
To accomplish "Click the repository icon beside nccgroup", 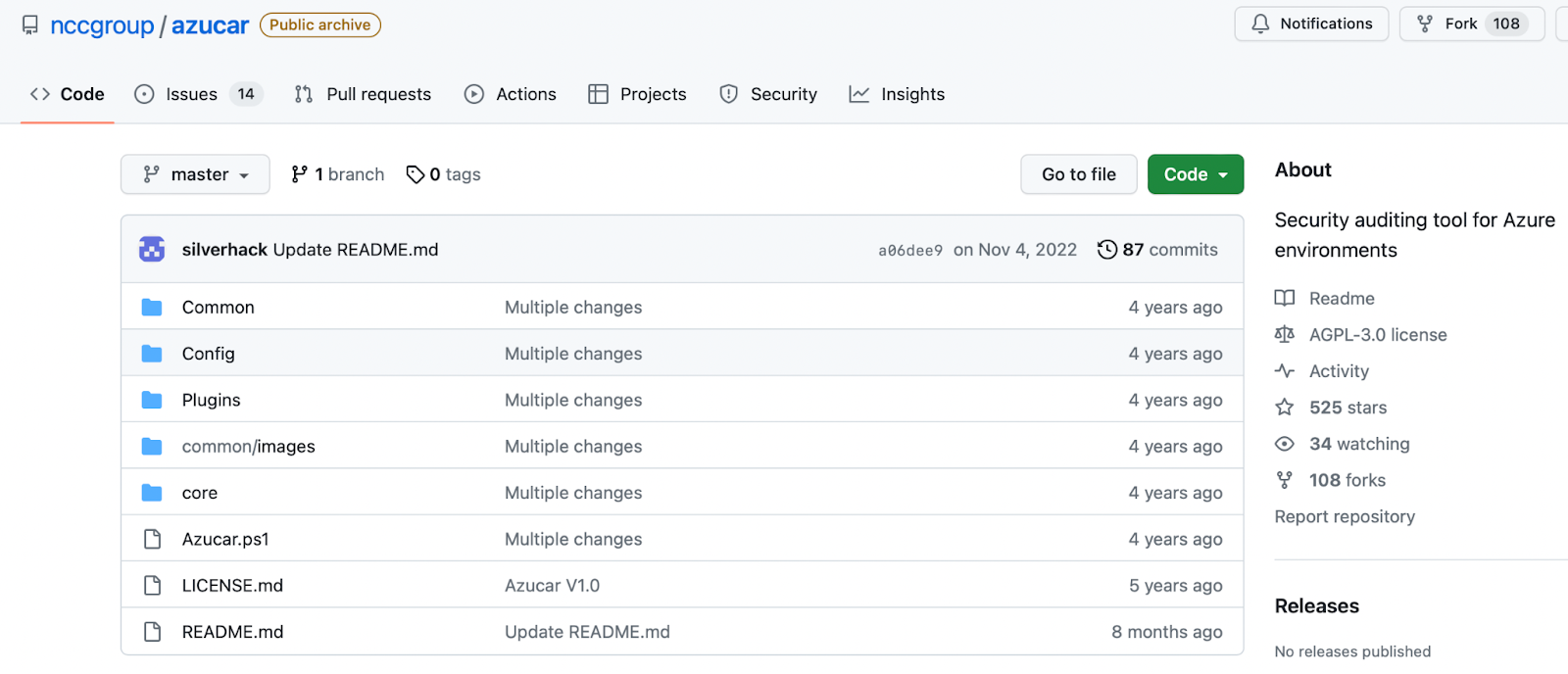I will (x=30, y=25).
